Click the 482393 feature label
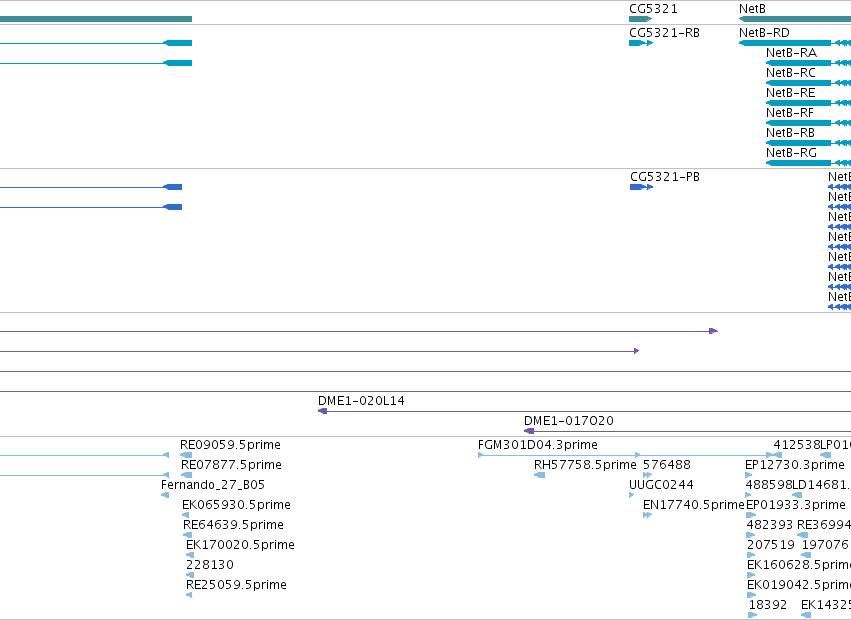 point(770,525)
